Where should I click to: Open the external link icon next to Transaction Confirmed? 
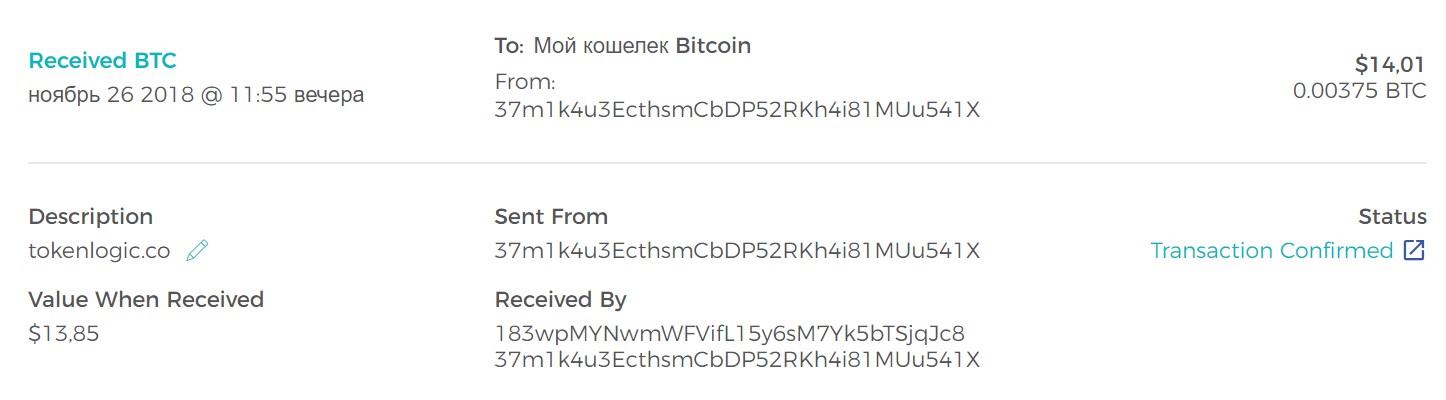point(1414,250)
